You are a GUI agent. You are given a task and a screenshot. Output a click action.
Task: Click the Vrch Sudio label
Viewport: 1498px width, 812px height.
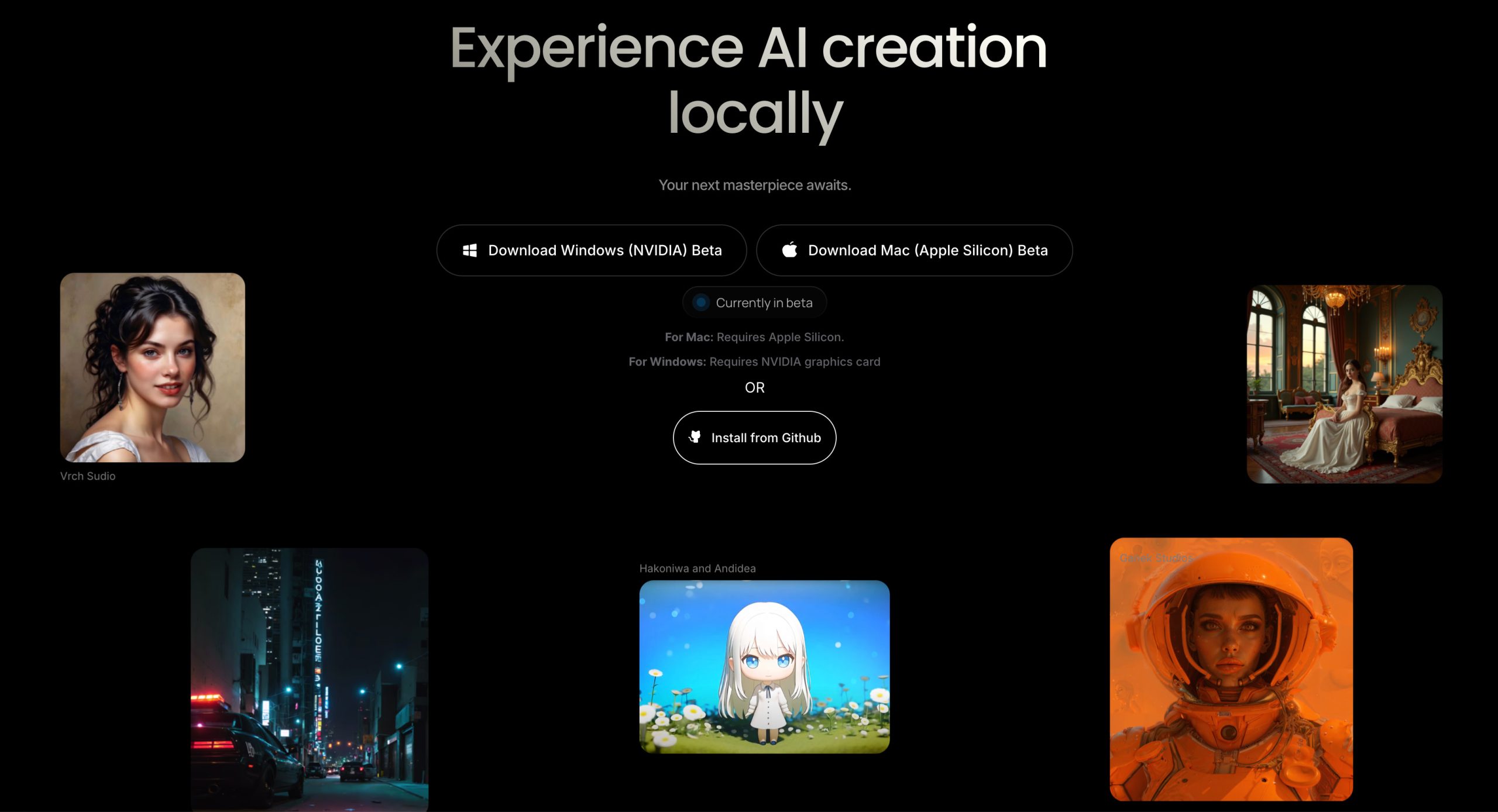(x=88, y=476)
